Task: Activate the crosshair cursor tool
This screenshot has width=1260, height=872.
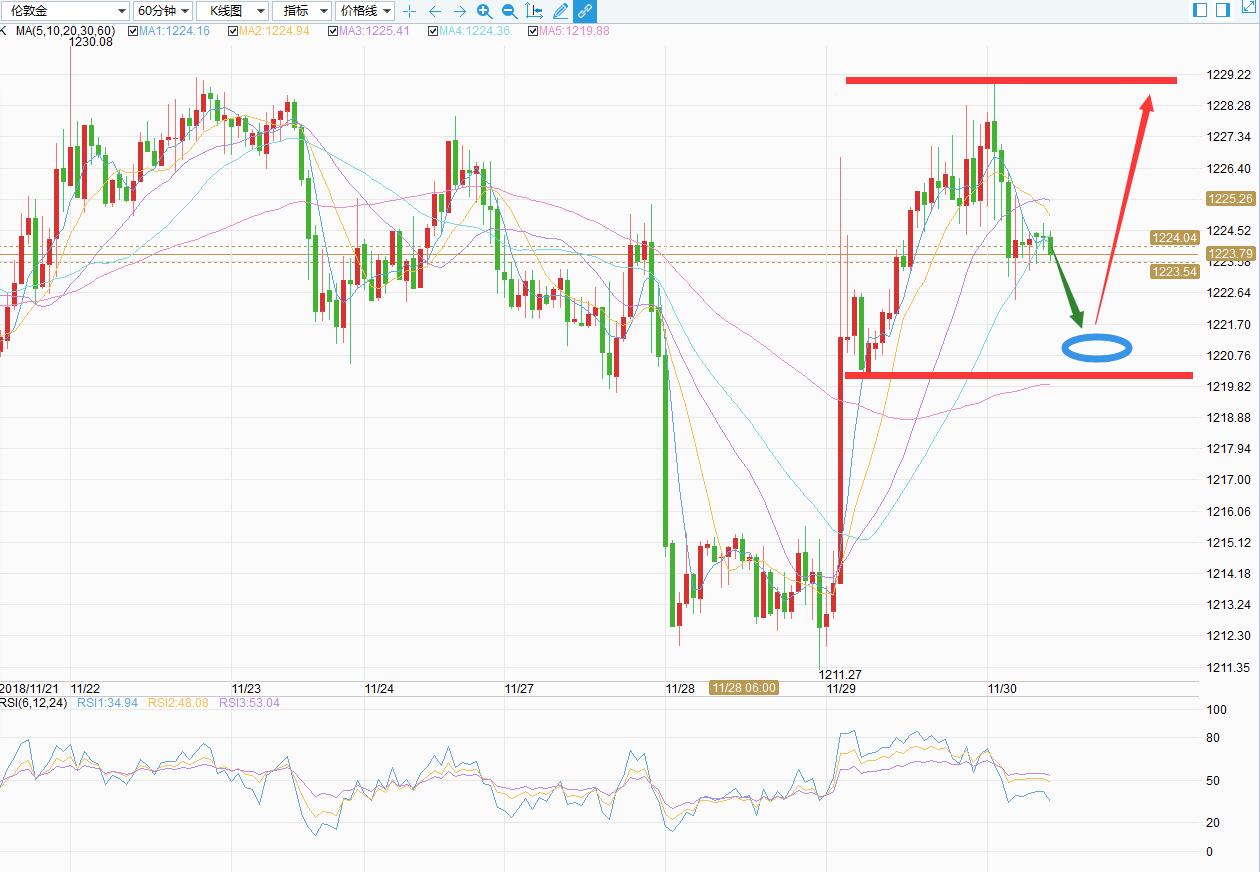Action: pyautogui.click(x=409, y=11)
